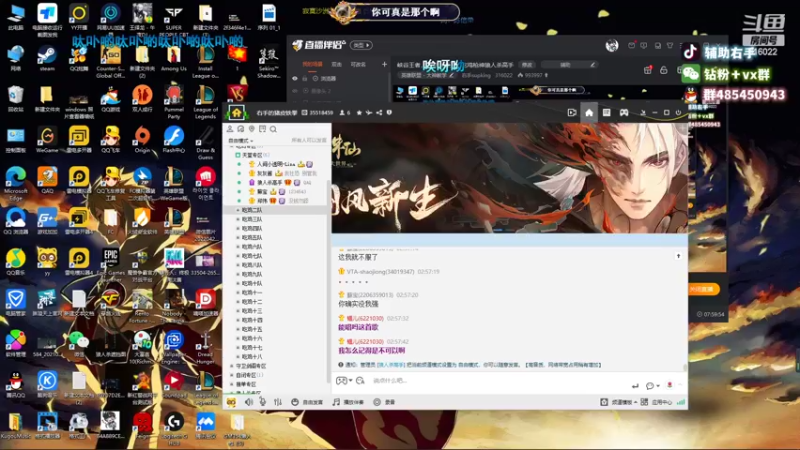800x450 pixels.
Task: Click the headset icon above channel tree
Action: [x=241, y=129]
